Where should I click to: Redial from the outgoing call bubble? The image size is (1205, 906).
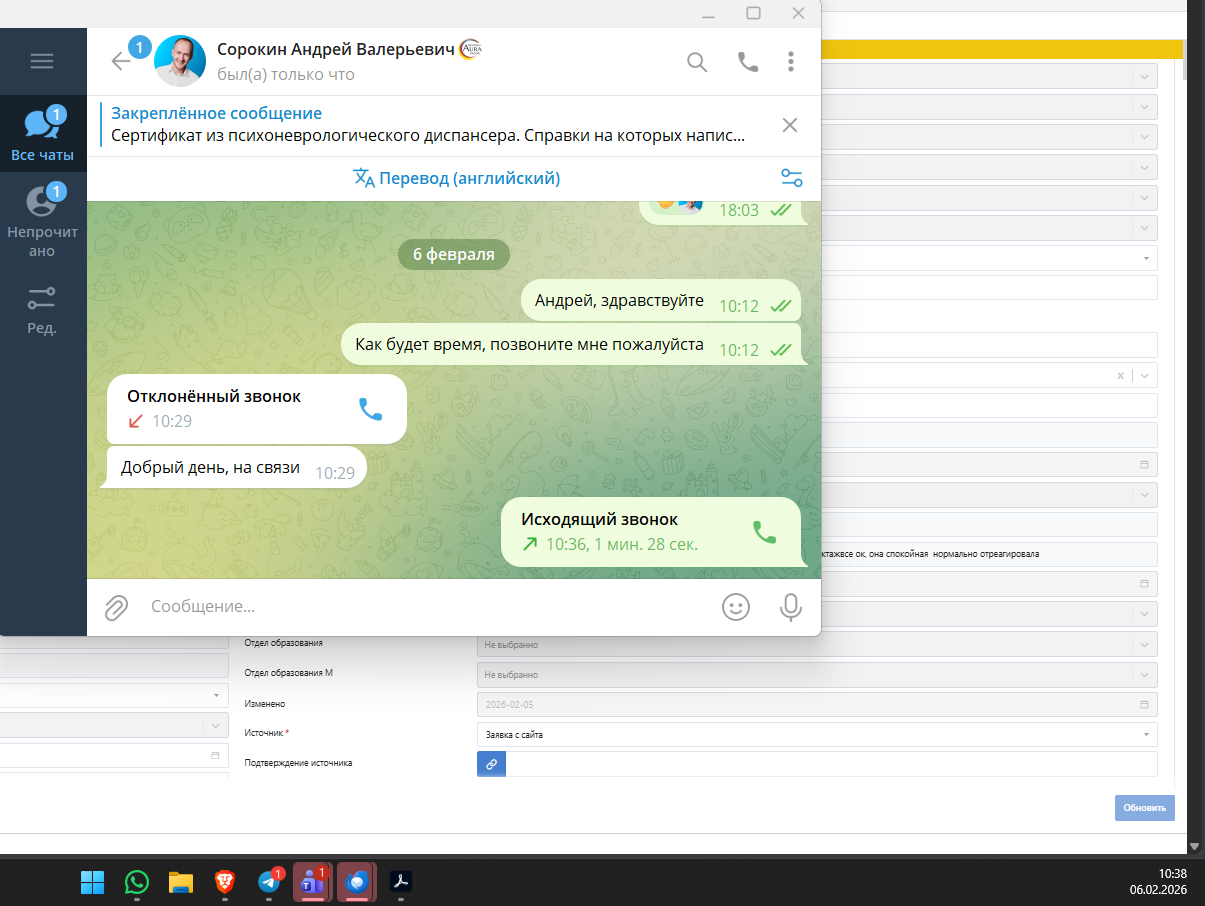pyautogui.click(x=764, y=532)
